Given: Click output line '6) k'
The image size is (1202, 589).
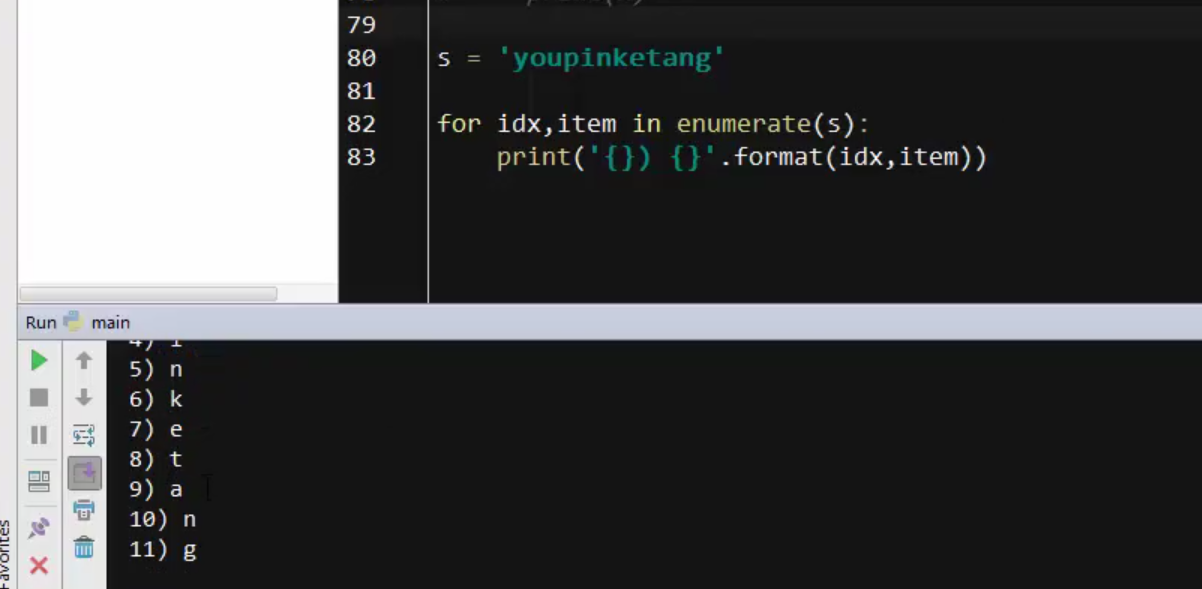Looking at the screenshot, I should (x=156, y=399).
